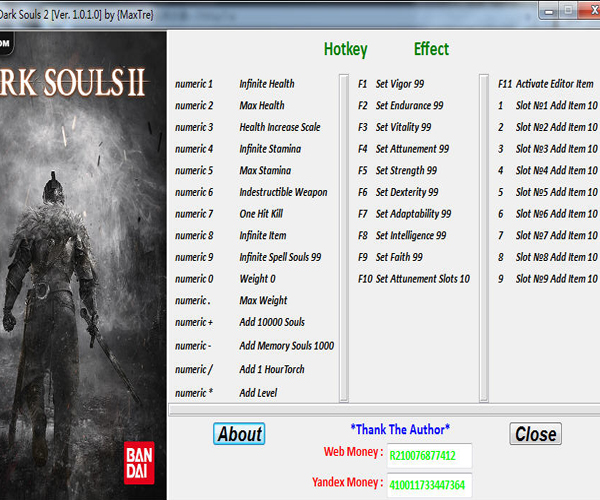600x500 pixels.
Task: Select the Weight 0 effect text
Action: 258,279
